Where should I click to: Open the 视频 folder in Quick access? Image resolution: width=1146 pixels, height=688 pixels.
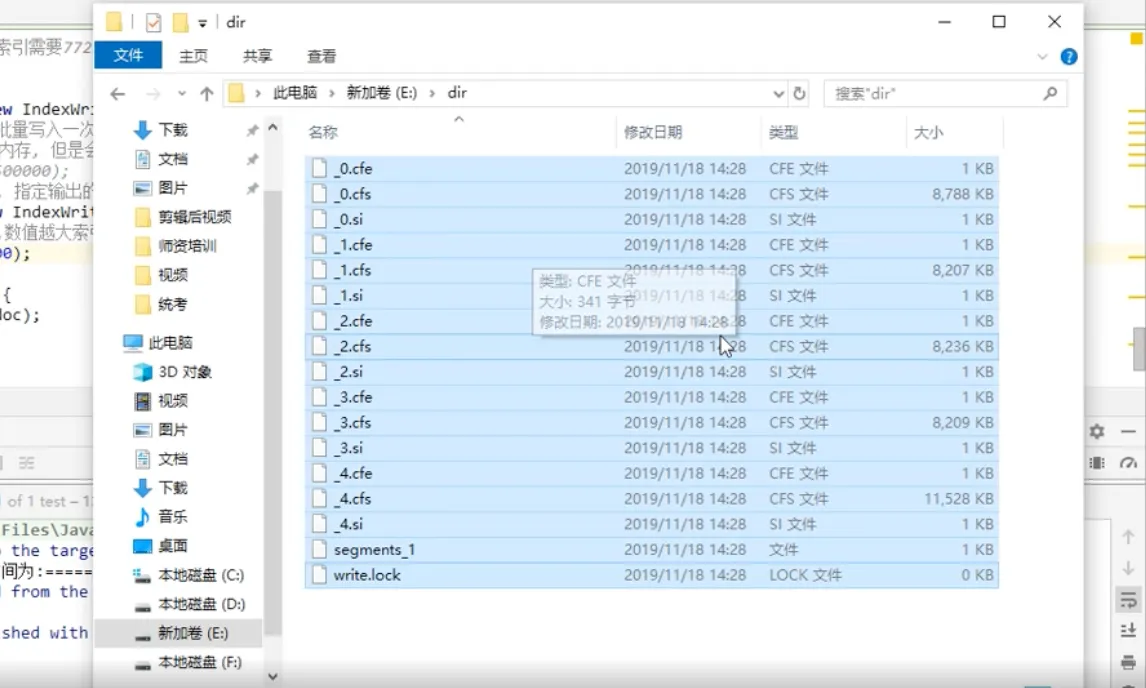(173, 275)
